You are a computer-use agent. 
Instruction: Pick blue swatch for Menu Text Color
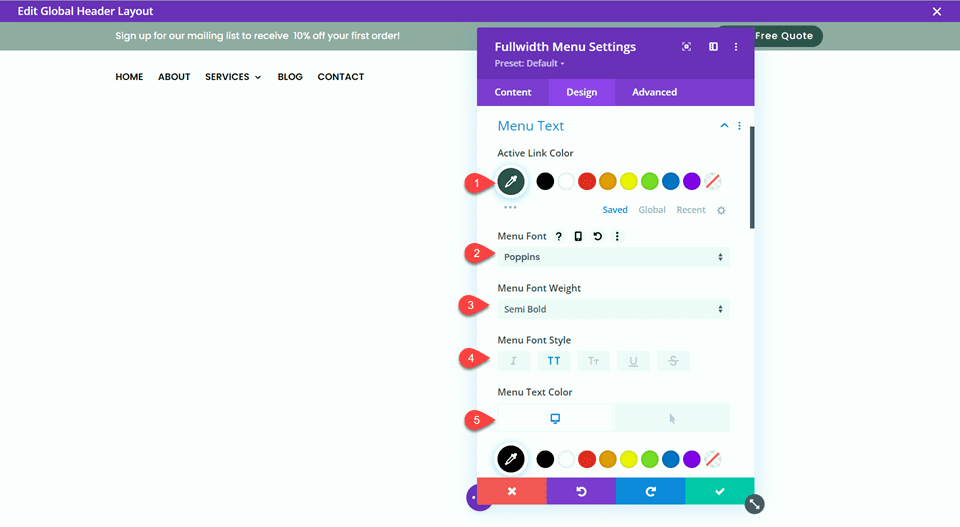tap(670, 459)
